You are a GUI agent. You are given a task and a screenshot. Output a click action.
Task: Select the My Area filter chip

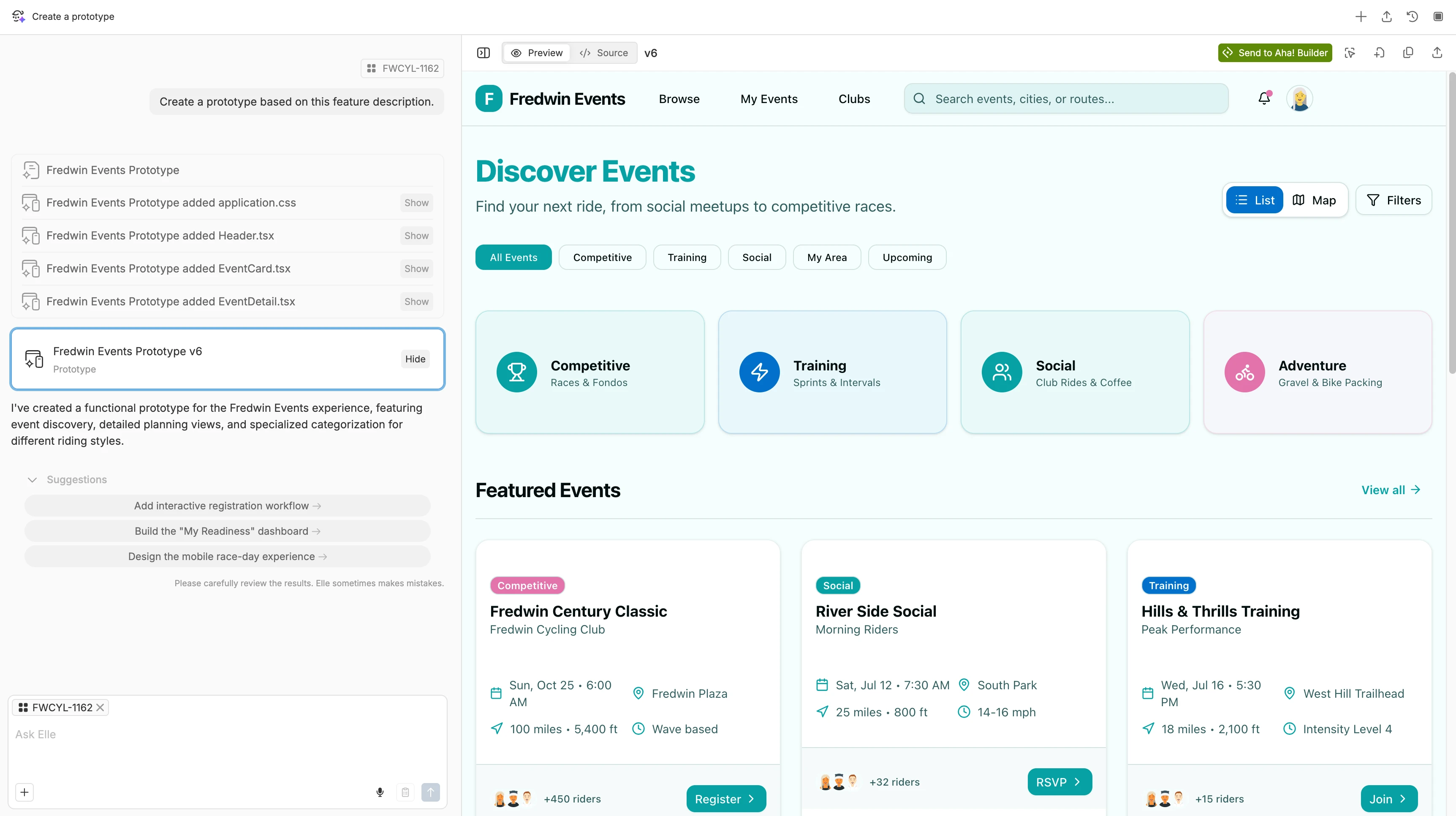(x=827, y=257)
